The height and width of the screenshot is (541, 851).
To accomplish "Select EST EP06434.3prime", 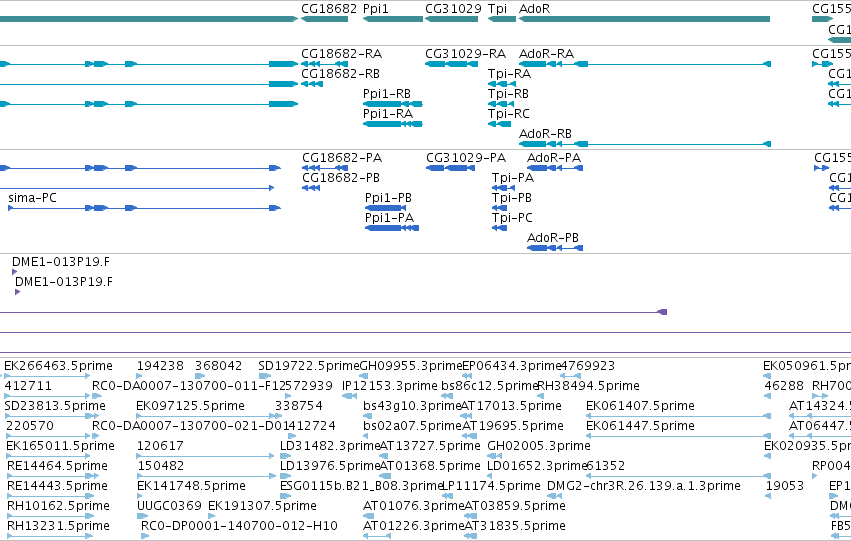I will (467, 376).
